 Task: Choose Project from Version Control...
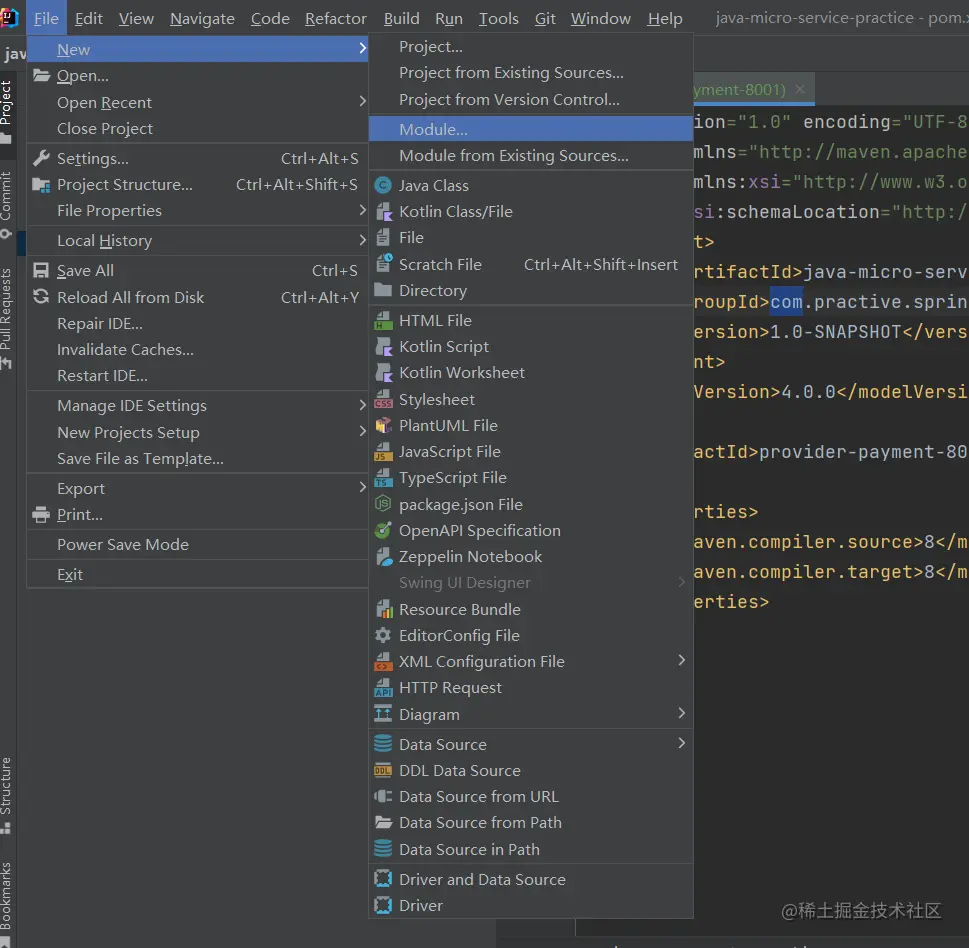tap(531, 99)
